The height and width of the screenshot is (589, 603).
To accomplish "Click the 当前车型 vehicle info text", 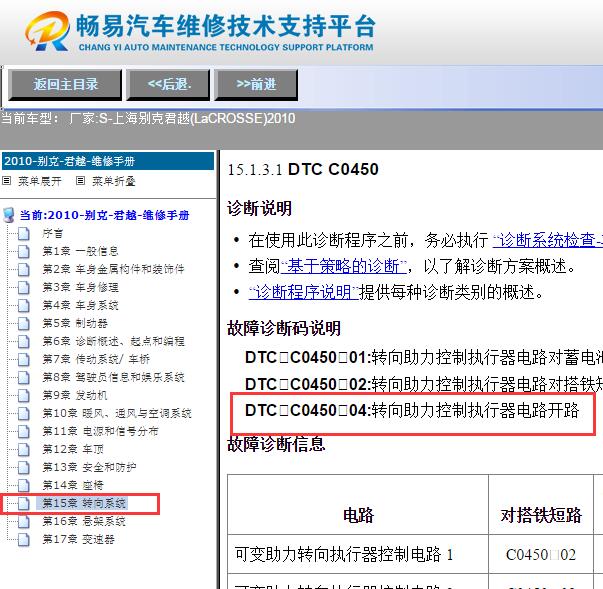I will pos(148,118).
